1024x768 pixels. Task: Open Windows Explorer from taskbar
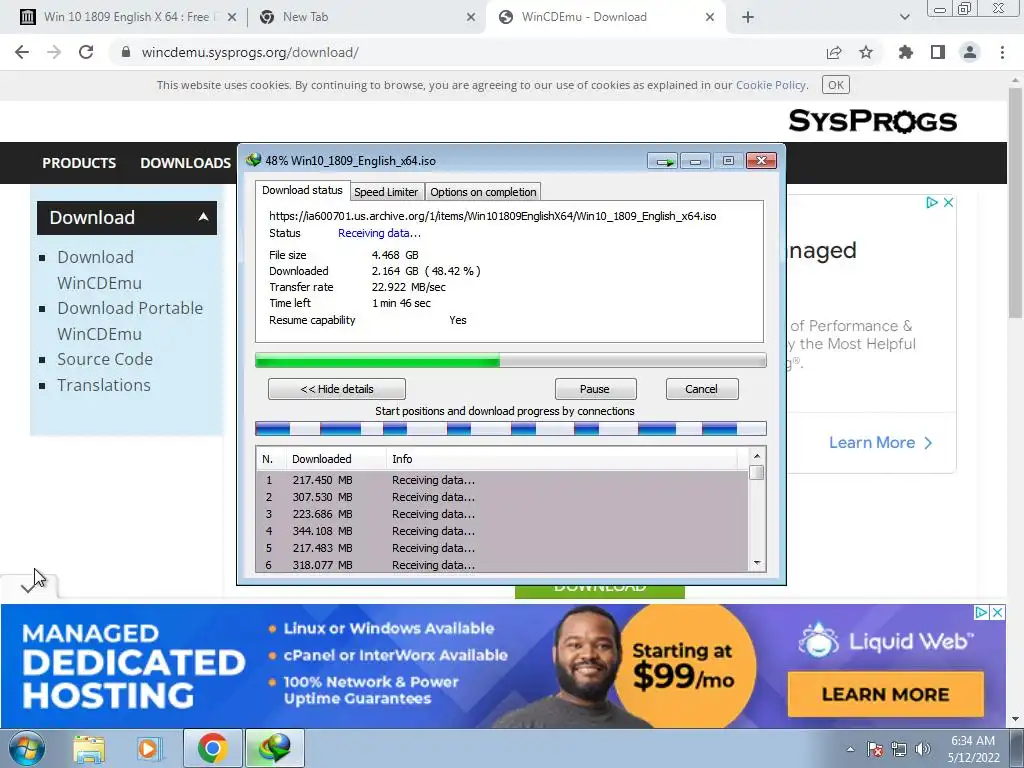[89, 749]
